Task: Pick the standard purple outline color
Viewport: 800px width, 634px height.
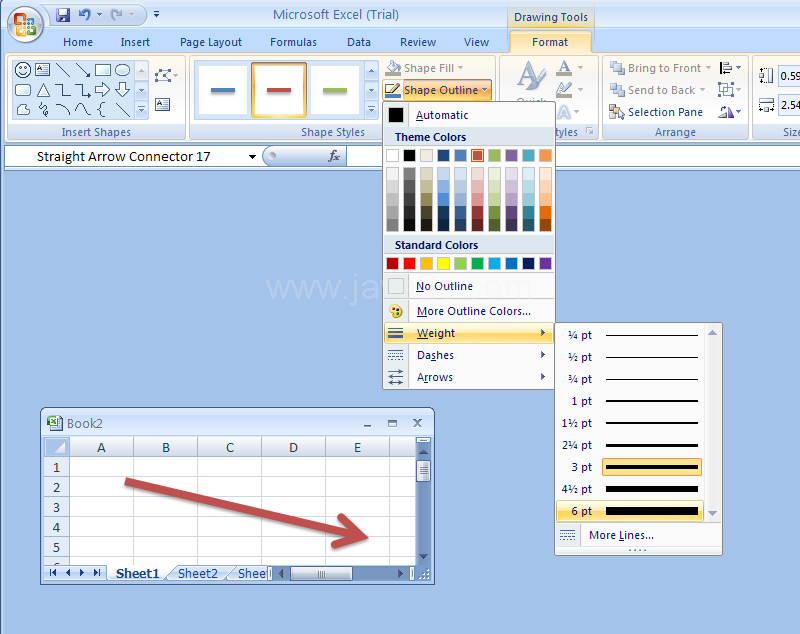Action: tap(545, 263)
